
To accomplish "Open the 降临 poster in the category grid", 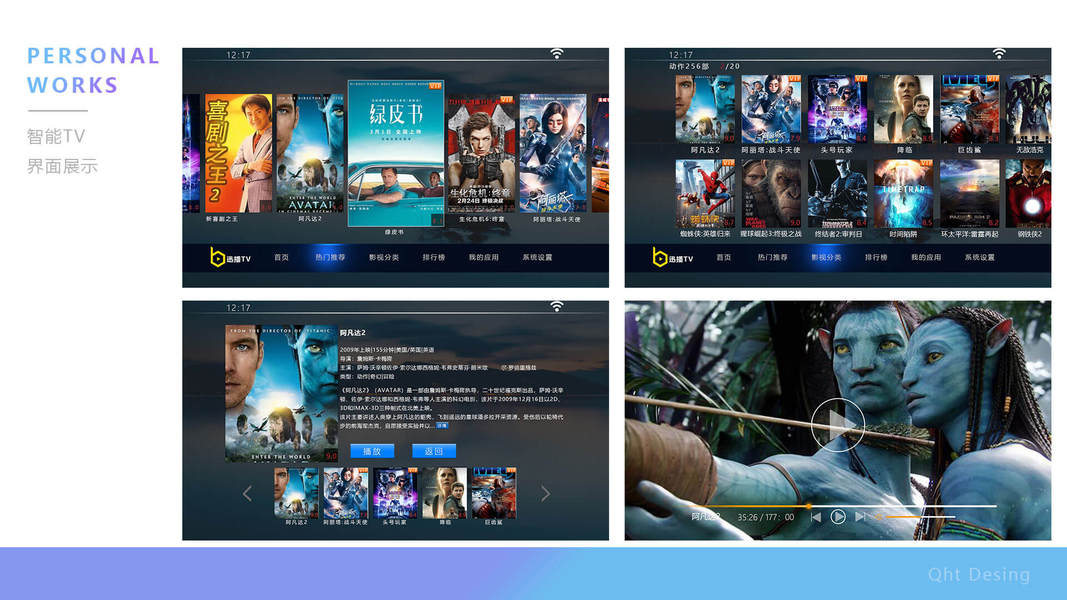I will tap(904, 109).
